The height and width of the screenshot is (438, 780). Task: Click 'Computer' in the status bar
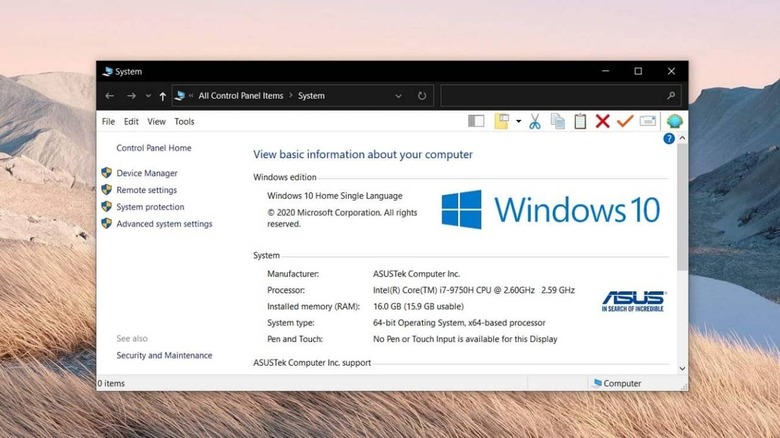622,384
